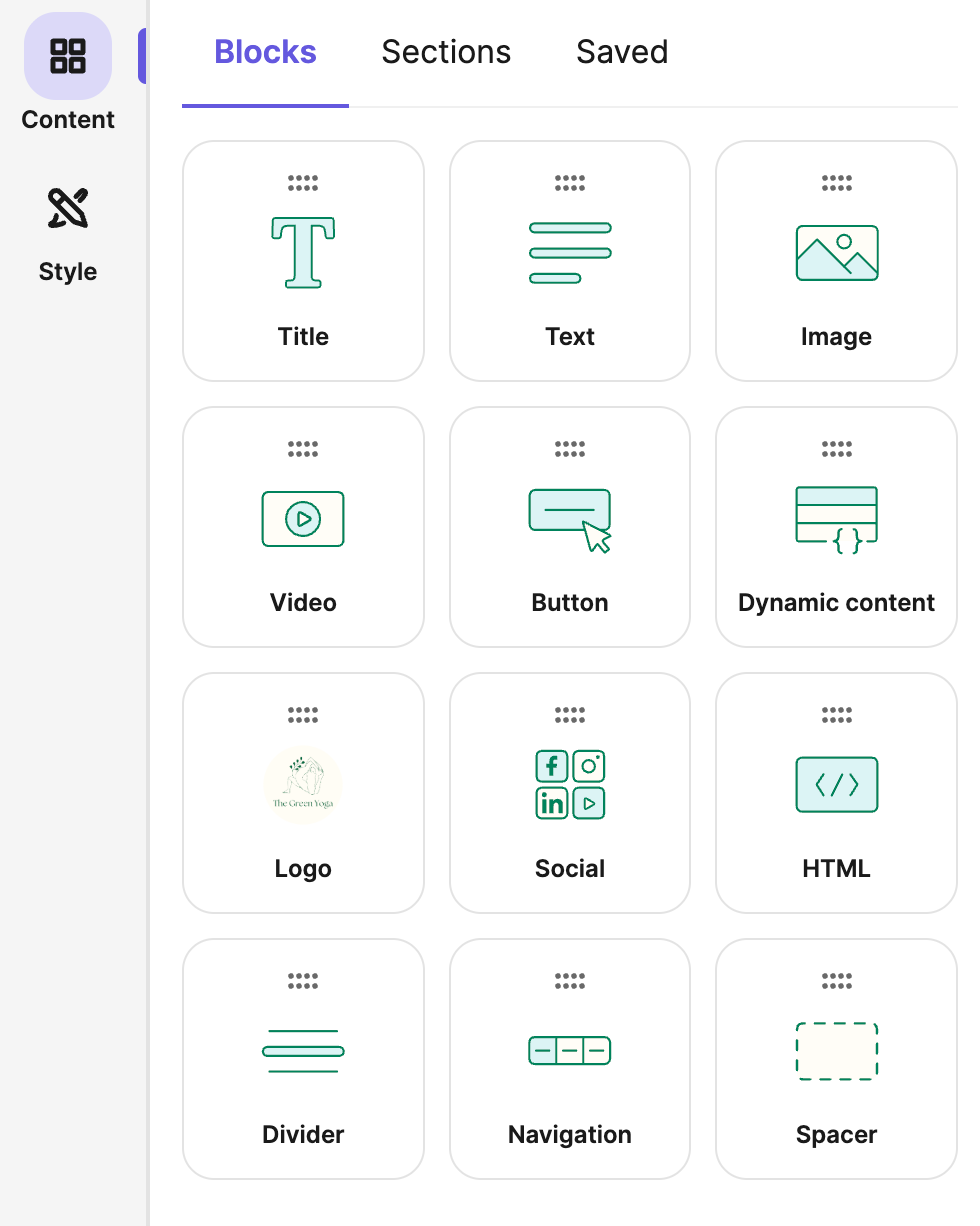This screenshot has height=1226, width=980.
Task: Pick the Navigation block icon
Action: click(569, 1051)
